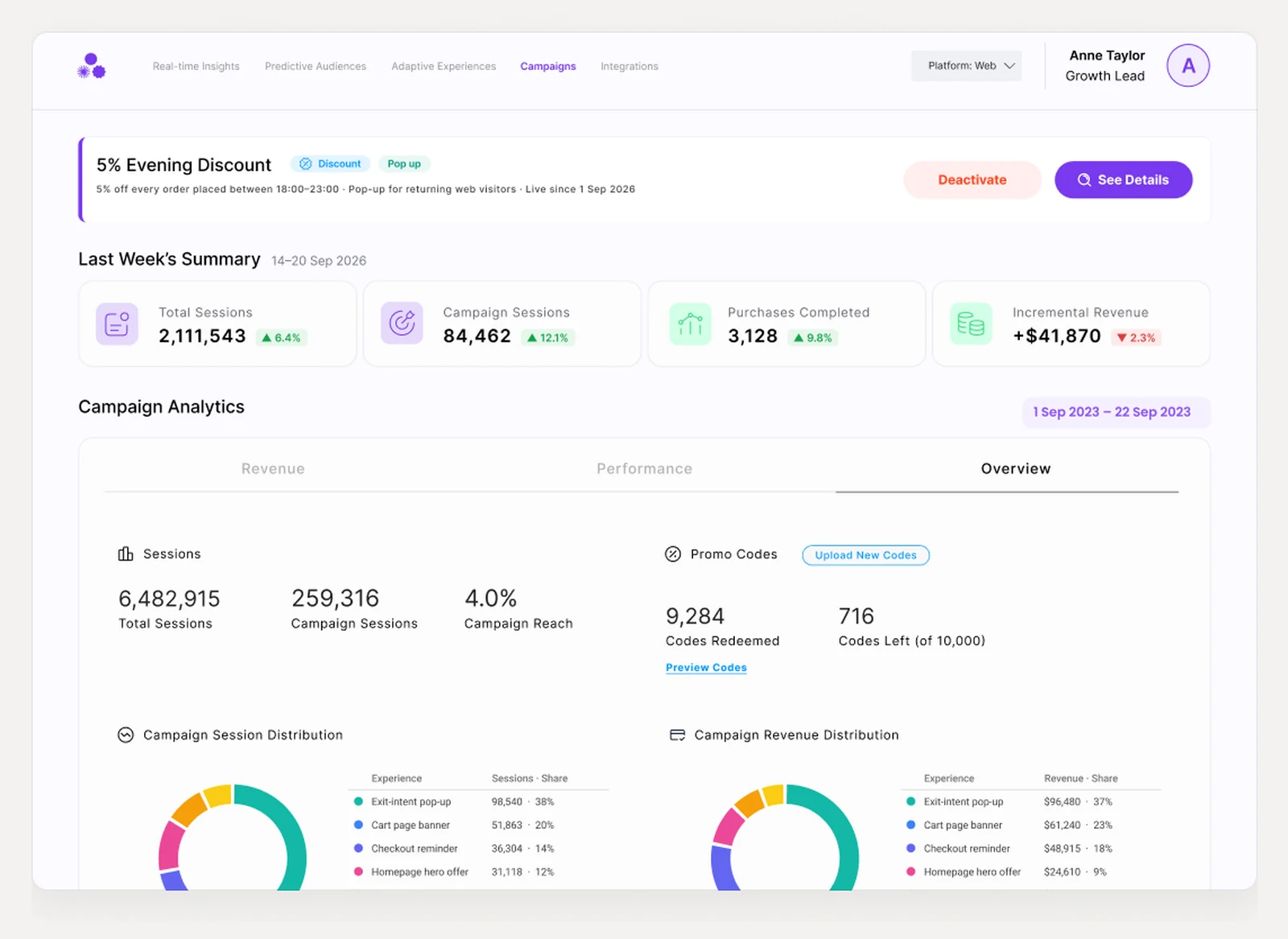1288x939 pixels.
Task: Click the 12.1% Campaign Sessions change badge
Action: coord(548,338)
